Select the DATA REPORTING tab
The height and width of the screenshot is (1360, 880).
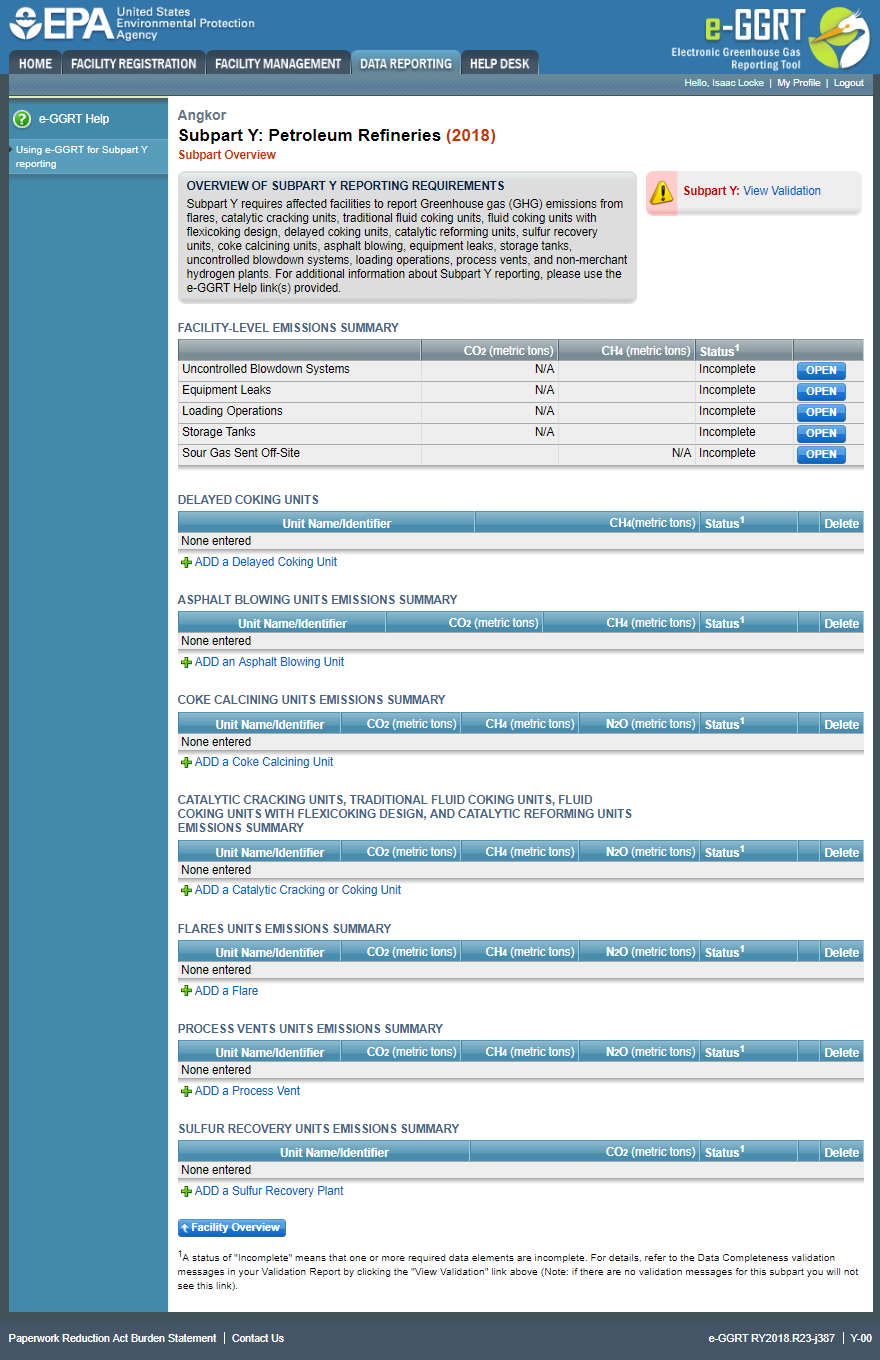point(405,63)
